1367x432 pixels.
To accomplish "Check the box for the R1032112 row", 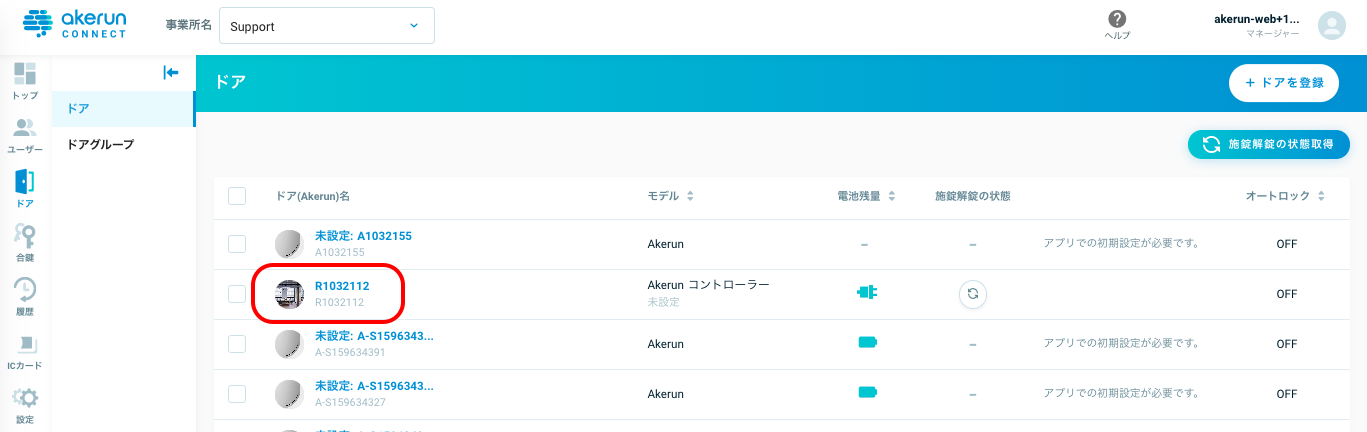I will point(237,294).
